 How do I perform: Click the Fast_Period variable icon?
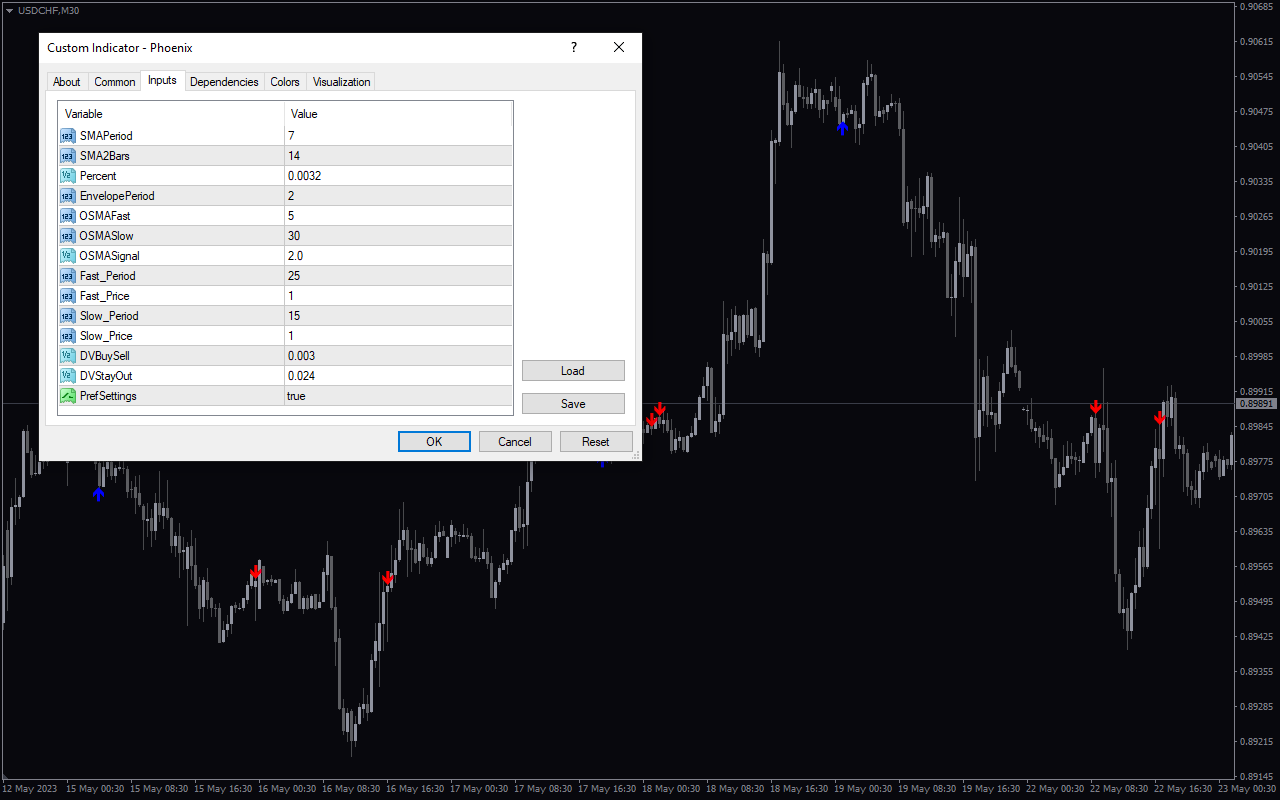point(68,276)
